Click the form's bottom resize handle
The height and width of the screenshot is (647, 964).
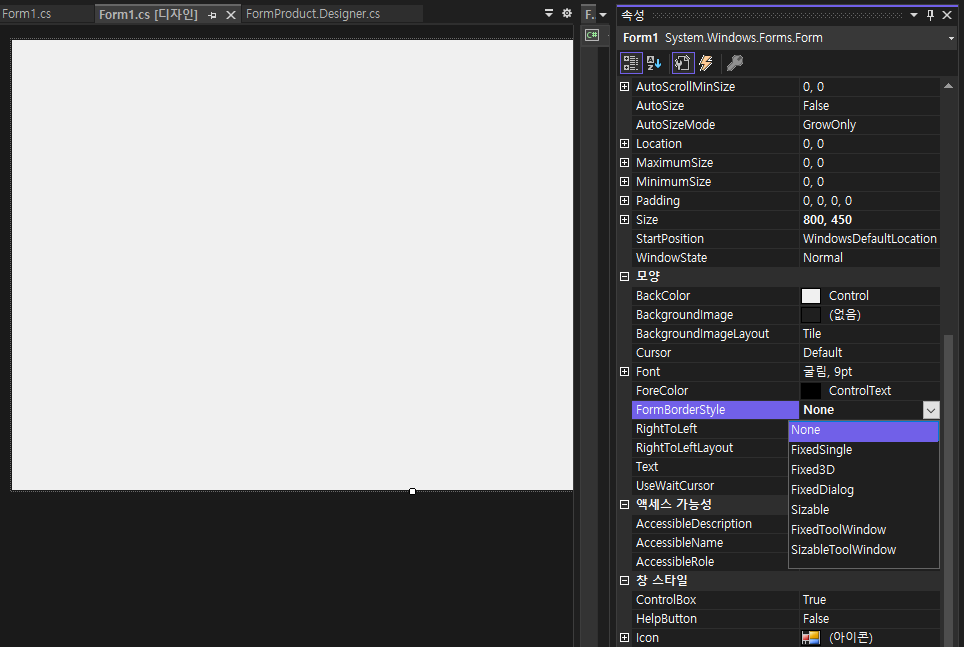(x=413, y=491)
